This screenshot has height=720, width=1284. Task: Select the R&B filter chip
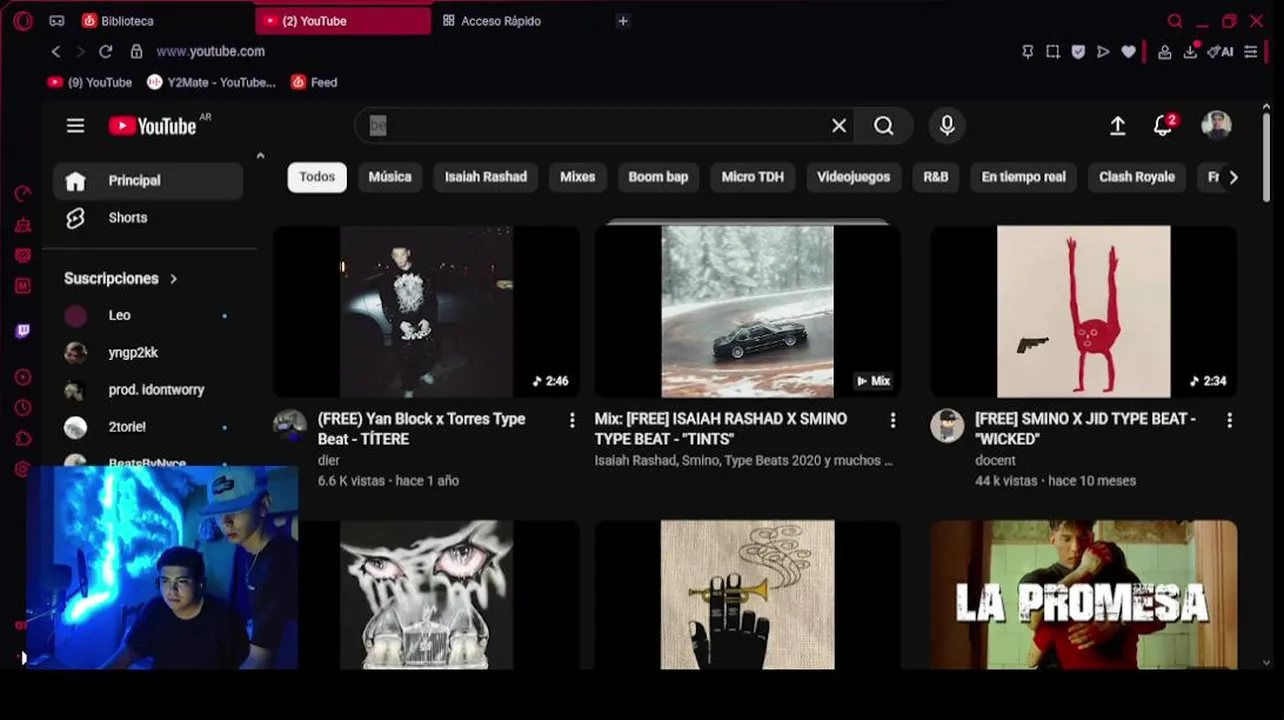[x=936, y=176]
